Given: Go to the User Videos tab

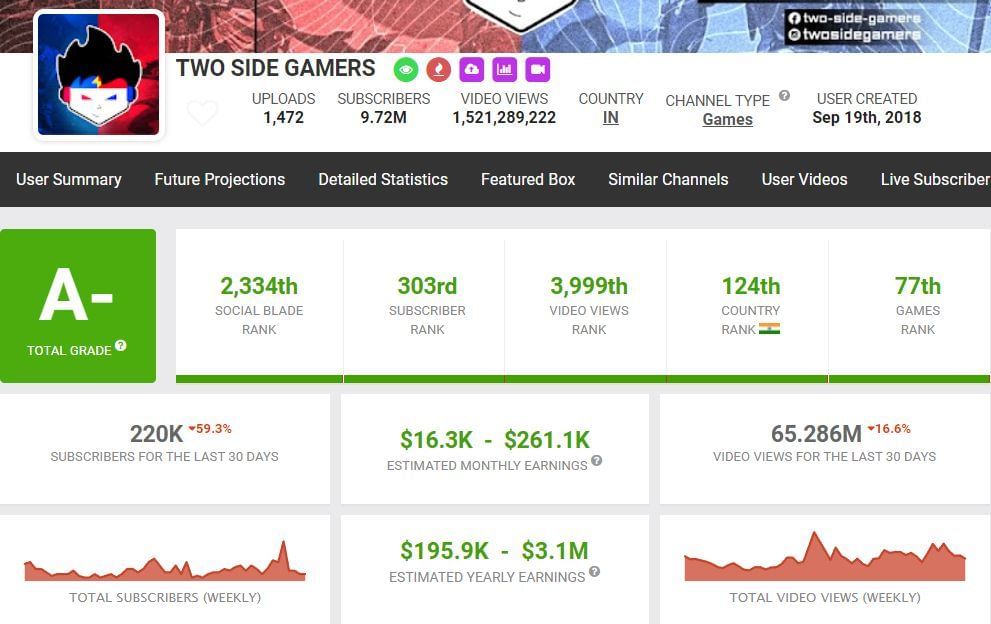Looking at the screenshot, I should coord(804,180).
